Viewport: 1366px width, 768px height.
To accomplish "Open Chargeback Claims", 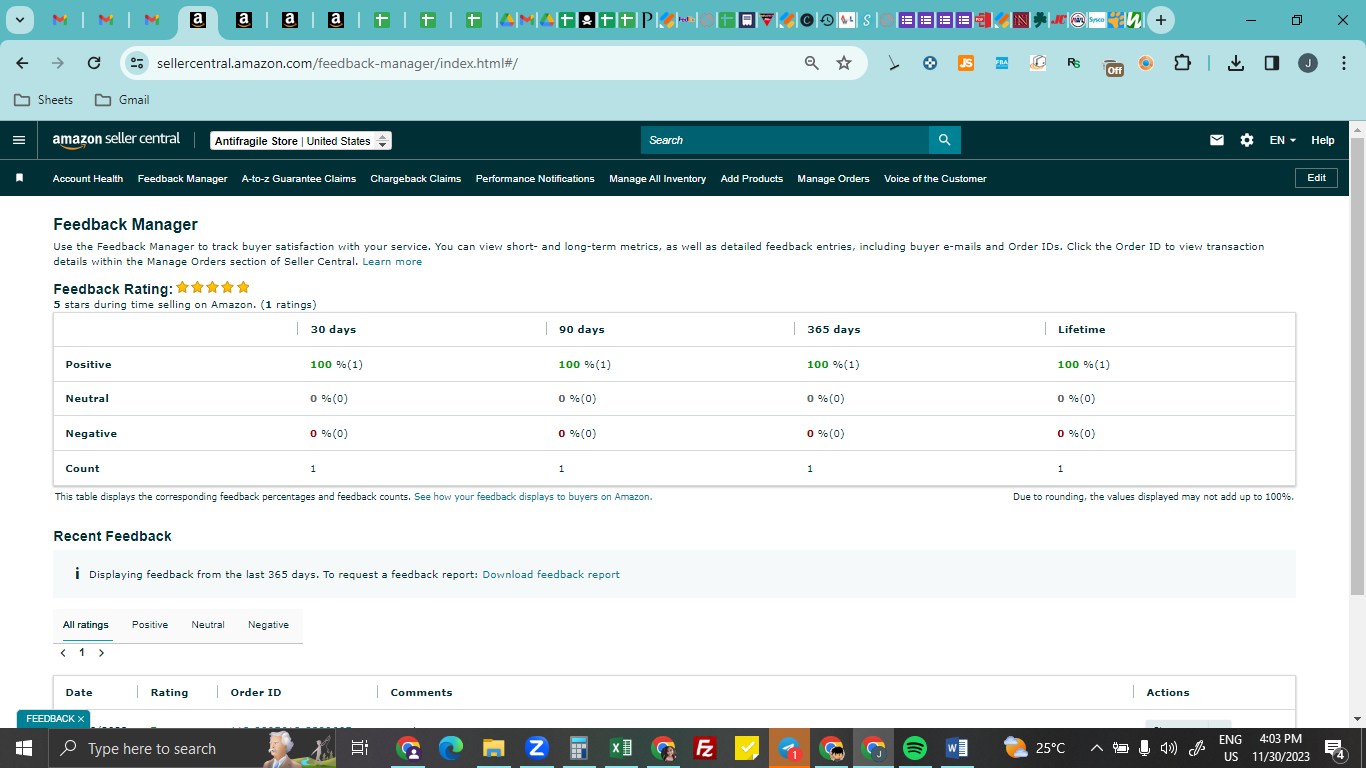I will tap(416, 179).
